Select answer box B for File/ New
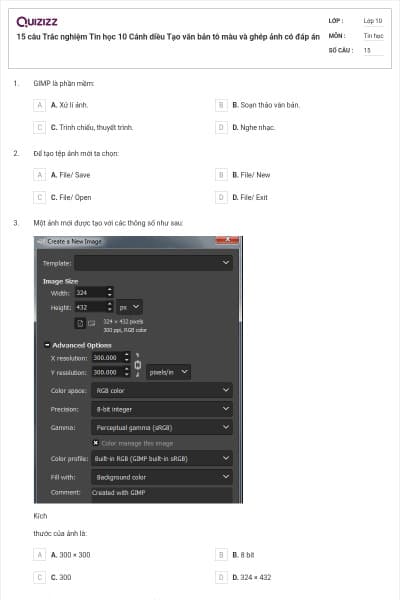Viewport: 400px width, 600px height. 221,175
